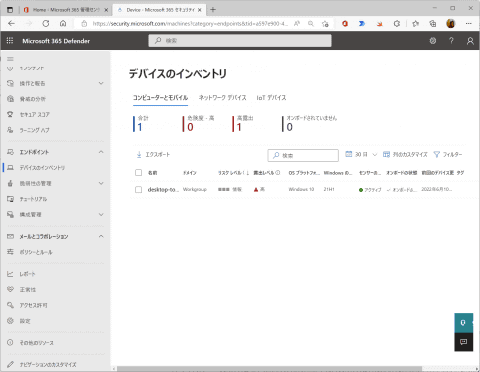Open the browser home icon
This screenshot has height=372, width=480.
(x=63, y=23)
